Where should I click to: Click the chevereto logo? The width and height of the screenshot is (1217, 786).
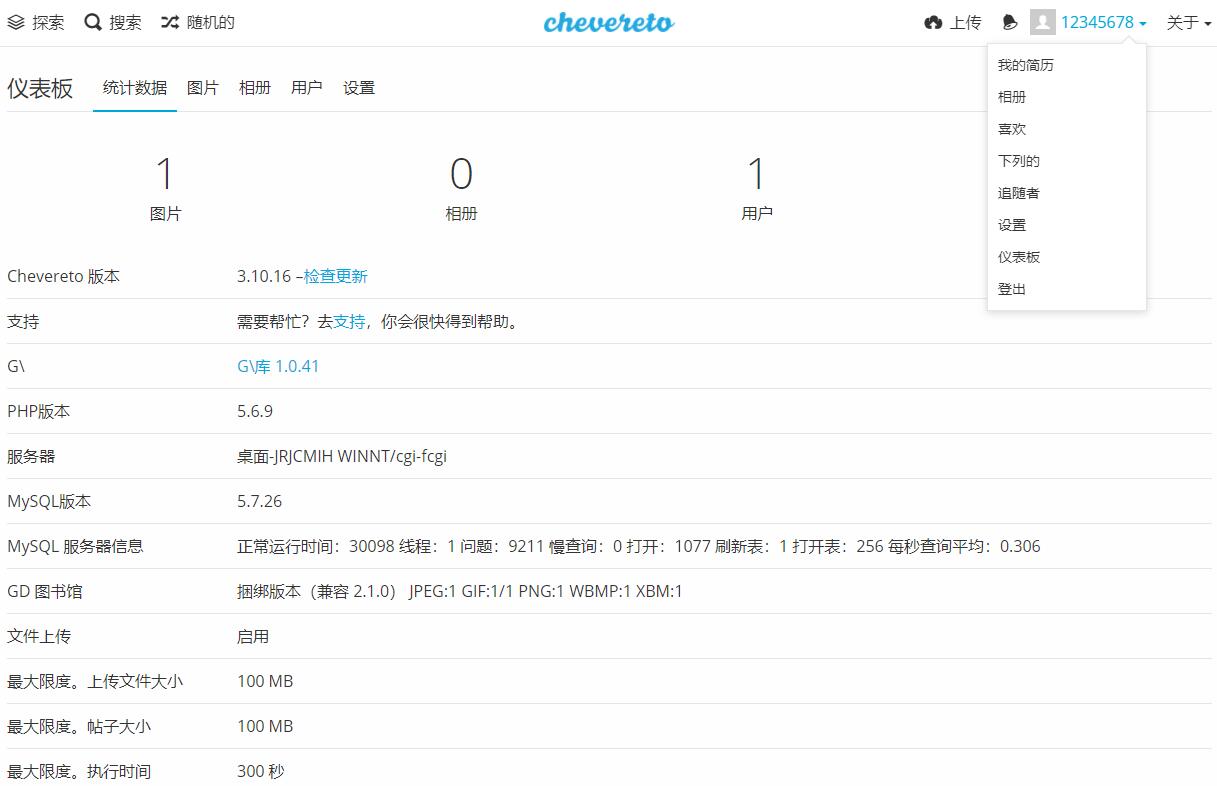click(x=609, y=22)
